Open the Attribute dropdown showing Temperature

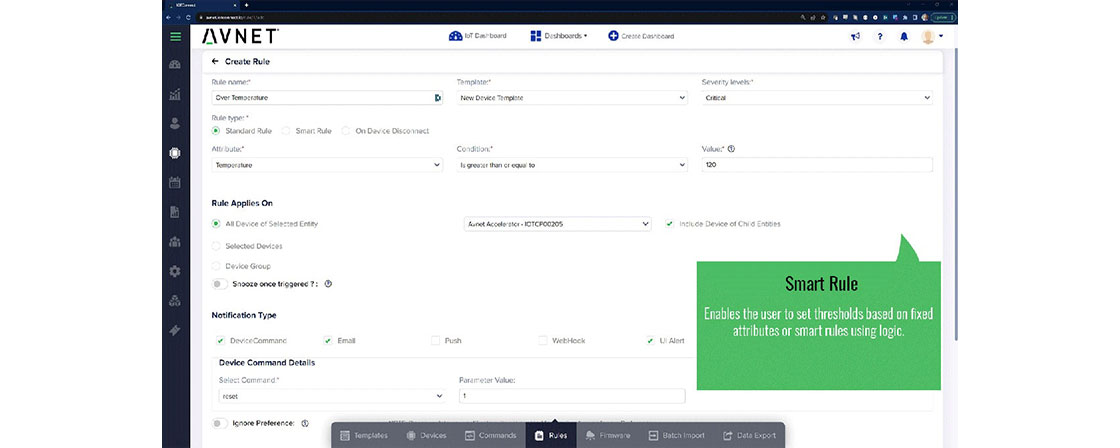pyautogui.click(x=327, y=165)
